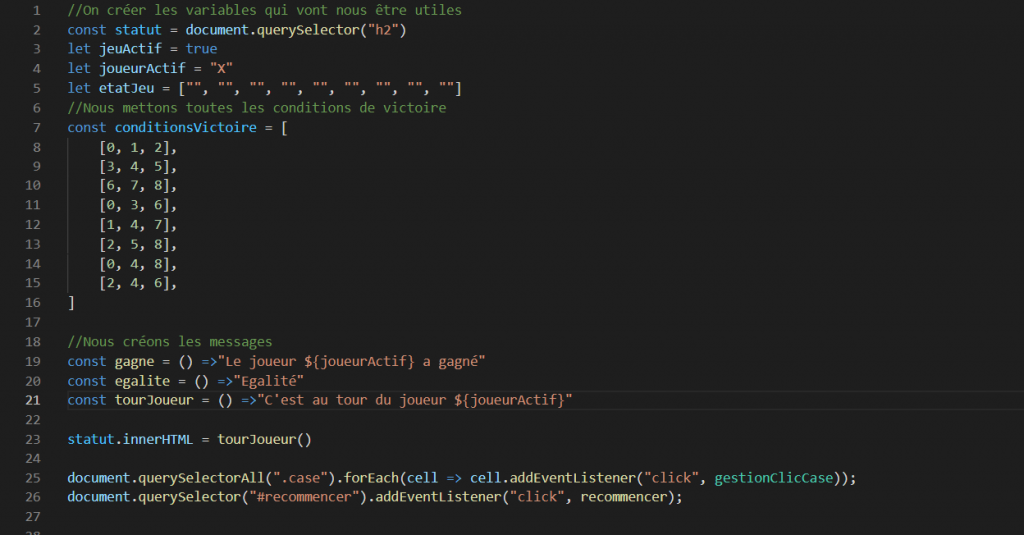Click the array '[0, 3, 6],'
The height and width of the screenshot is (535, 1024).
click(x=138, y=205)
